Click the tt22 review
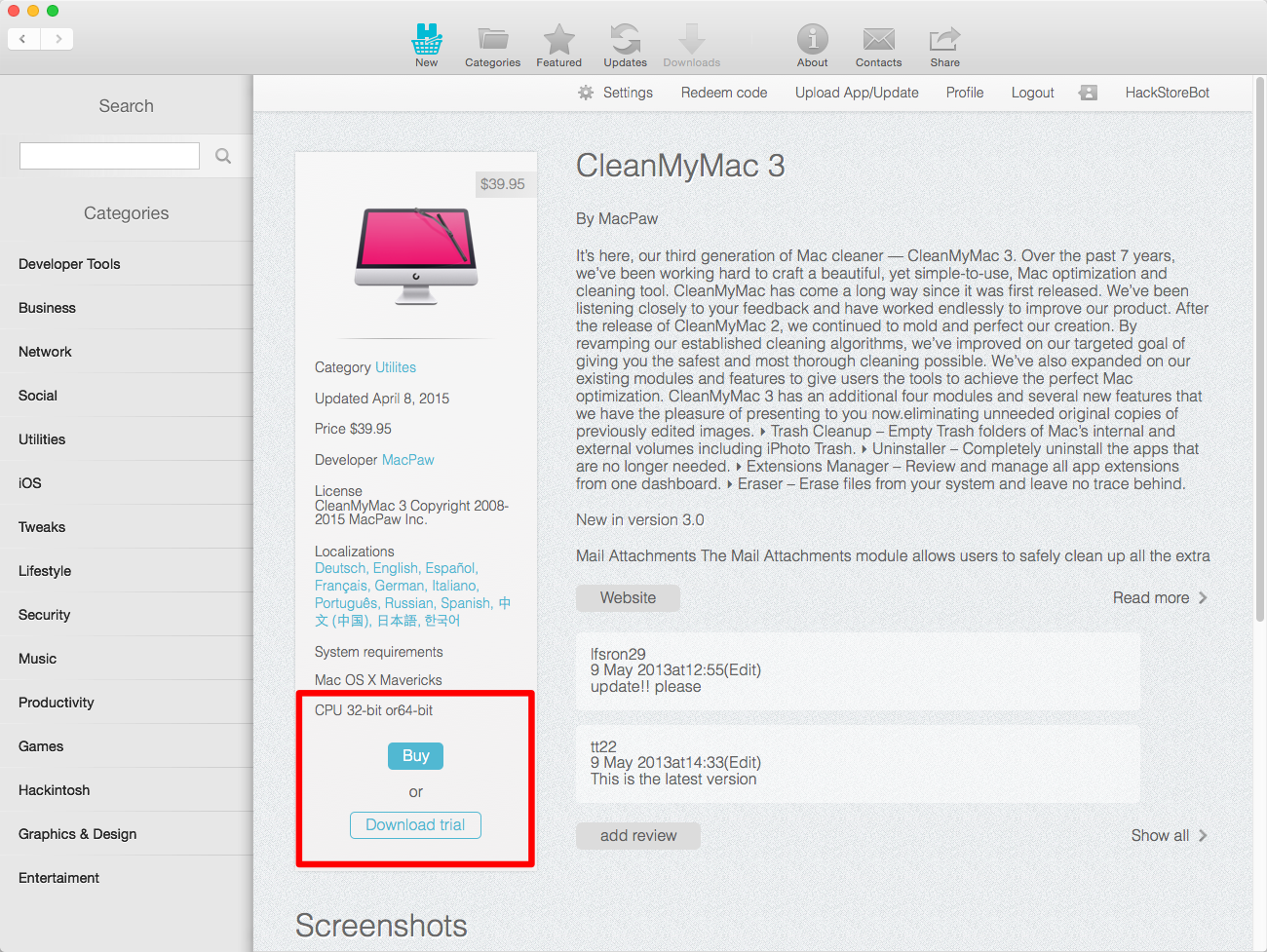 pyautogui.click(x=858, y=764)
